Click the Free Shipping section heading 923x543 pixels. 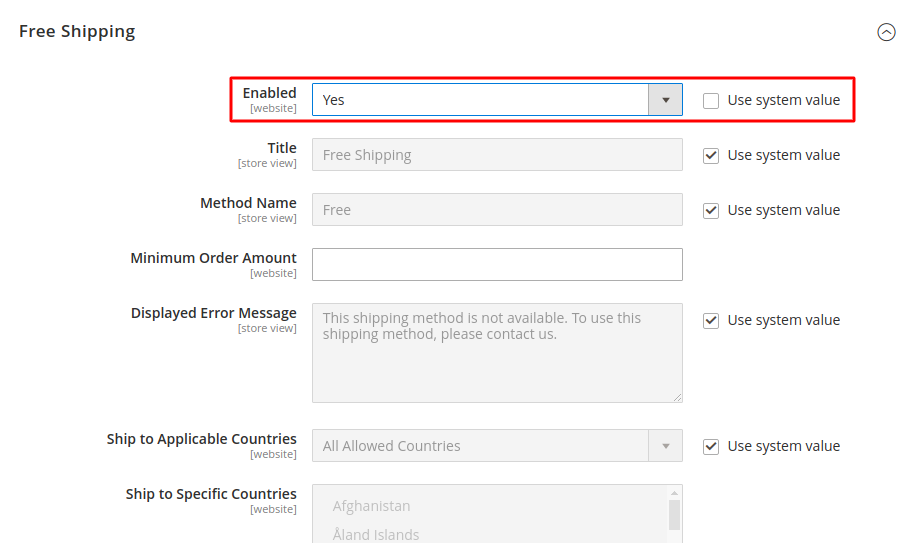click(77, 31)
